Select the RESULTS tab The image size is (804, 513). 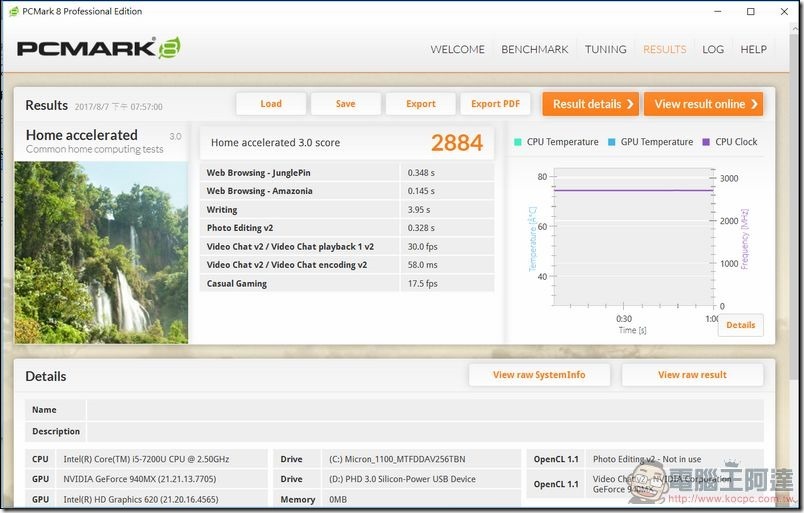coord(665,49)
